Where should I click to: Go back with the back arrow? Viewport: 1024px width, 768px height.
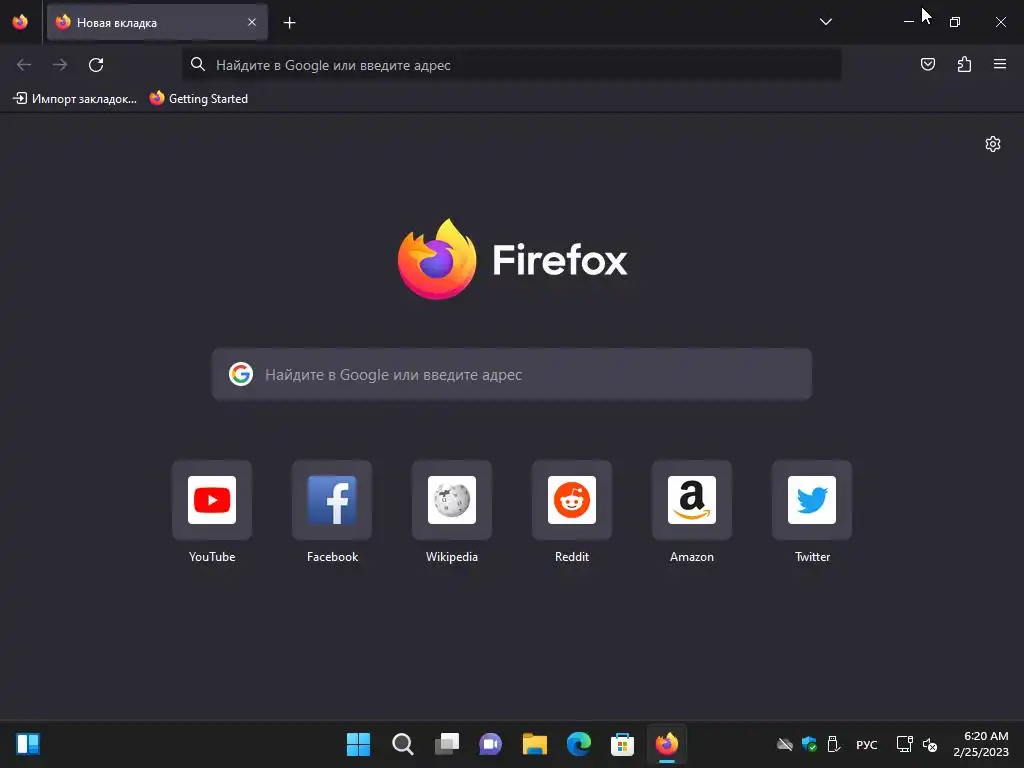click(x=24, y=65)
